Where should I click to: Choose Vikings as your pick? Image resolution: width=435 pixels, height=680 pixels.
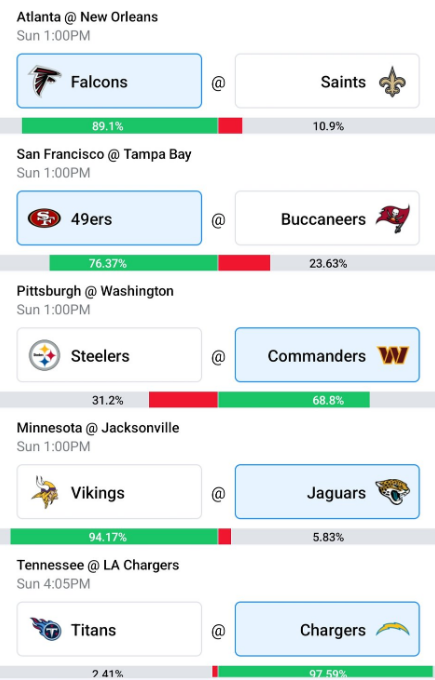point(109,492)
